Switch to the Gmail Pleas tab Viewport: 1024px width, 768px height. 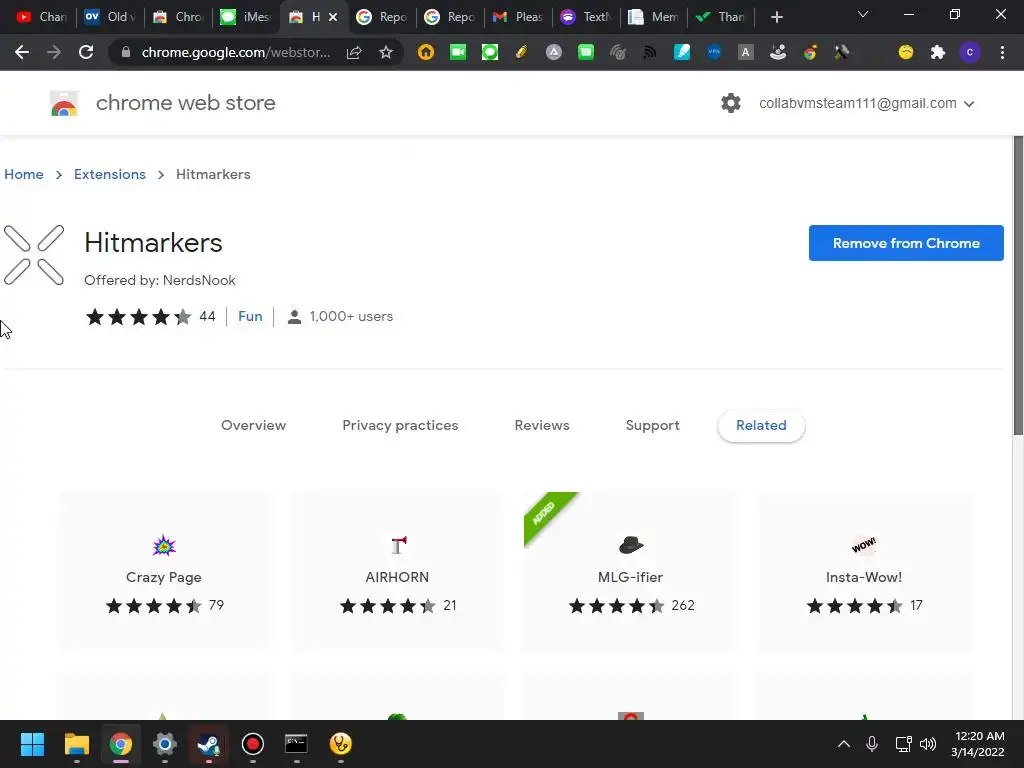tap(517, 17)
